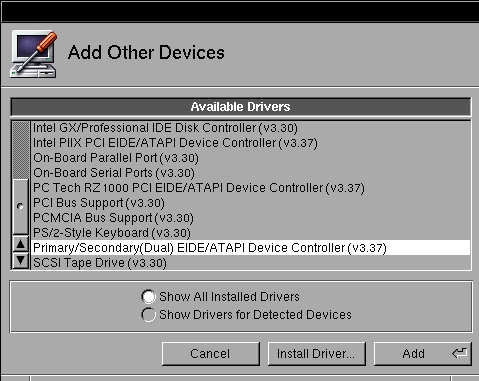Select On-Board Parallel Port driver

251,158
